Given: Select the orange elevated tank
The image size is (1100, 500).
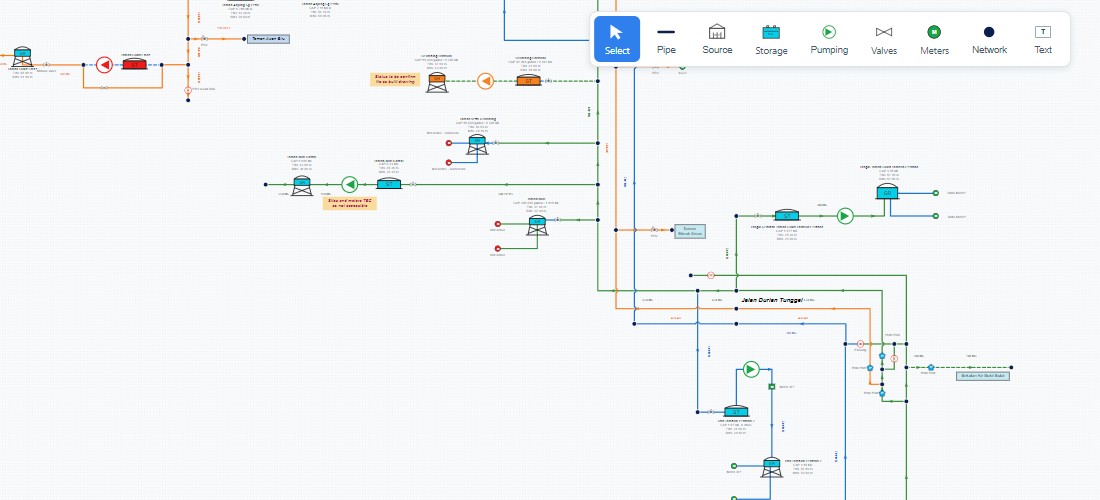Looking at the screenshot, I should click(437, 82).
